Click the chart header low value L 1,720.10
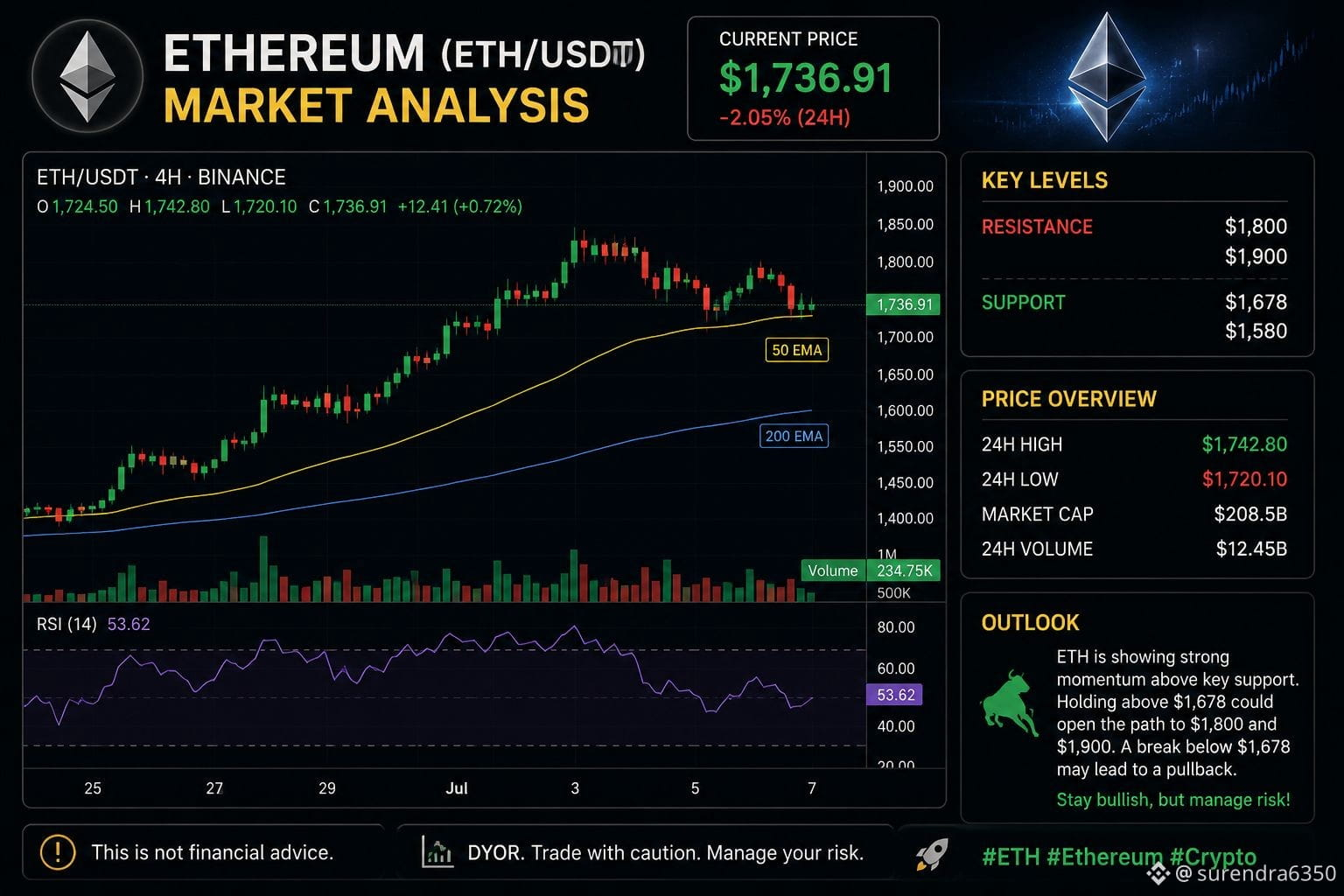 click(x=259, y=206)
